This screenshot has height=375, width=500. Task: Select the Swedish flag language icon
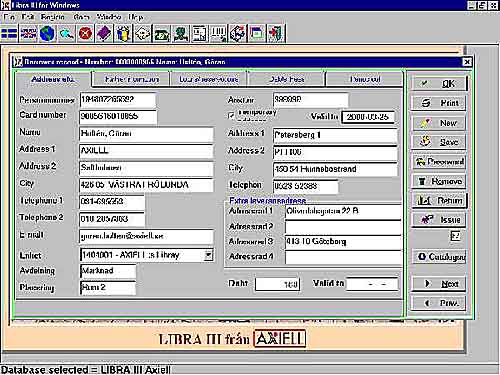click(x=9, y=34)
